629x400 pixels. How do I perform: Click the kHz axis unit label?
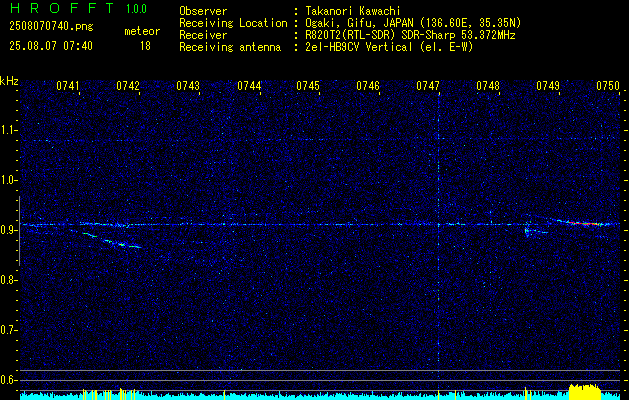(9, 81)
